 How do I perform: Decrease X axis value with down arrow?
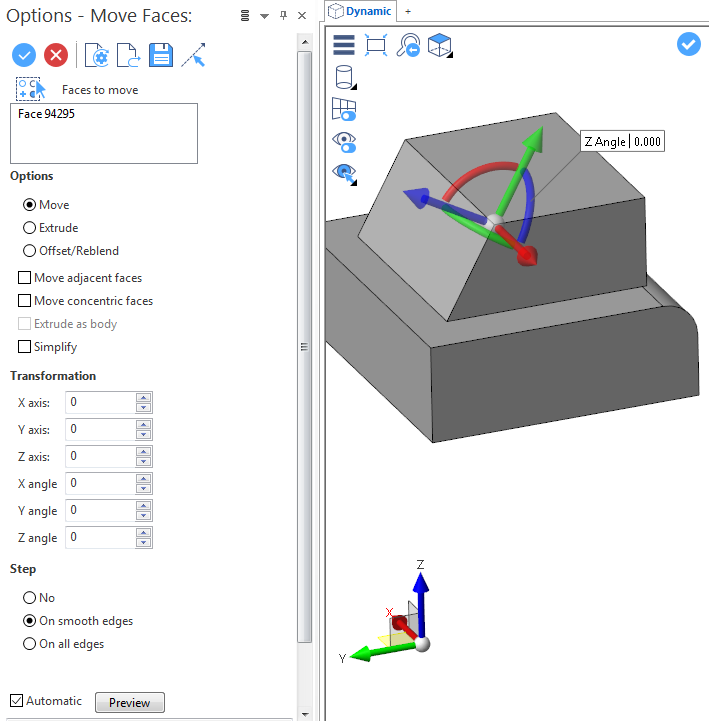144,408
